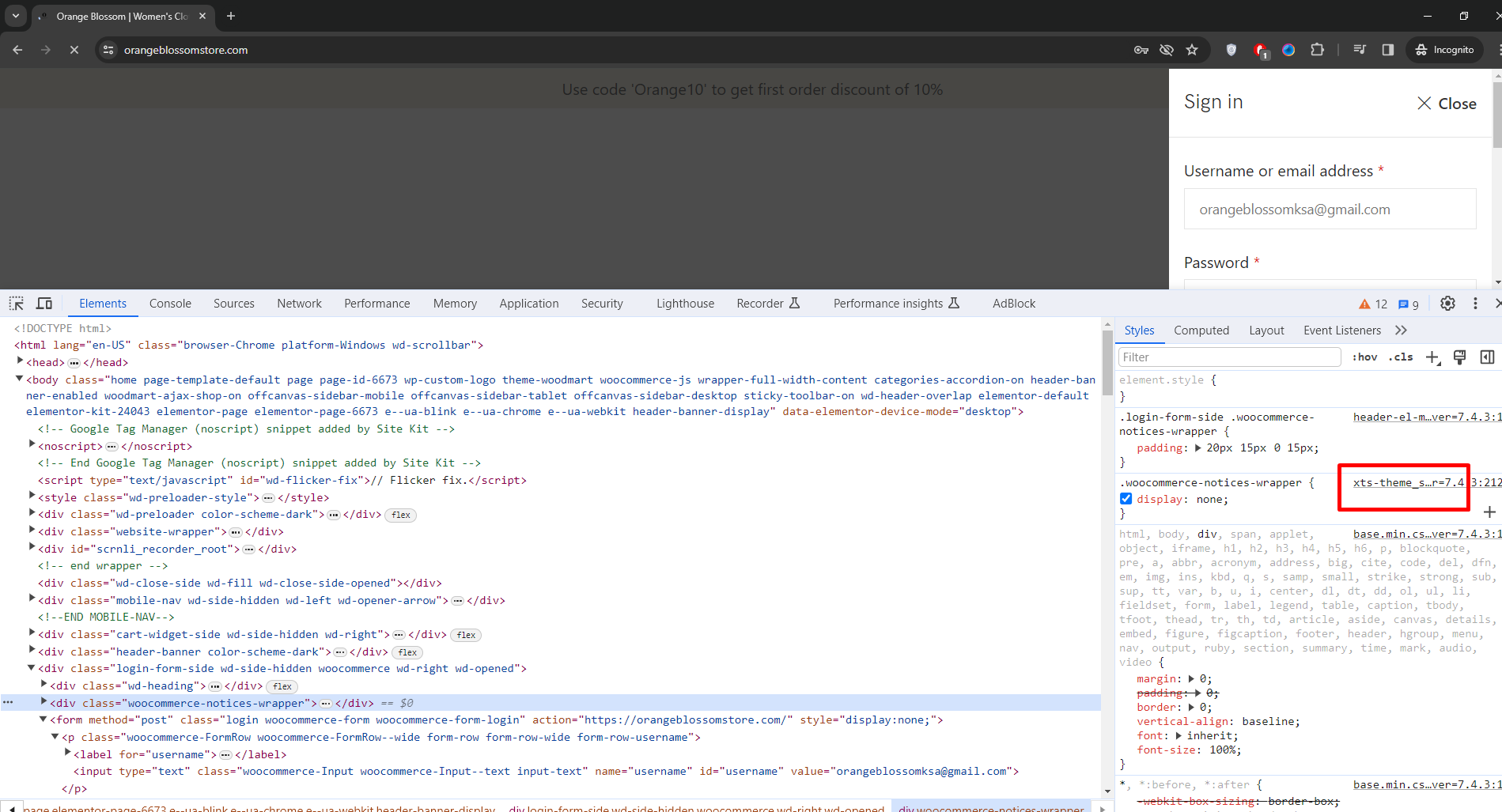The height and width of the screenshot is (812, 1502).
Task: Close the Sign in side panel
Action: pyautogui.click(x=1447, y=104)
